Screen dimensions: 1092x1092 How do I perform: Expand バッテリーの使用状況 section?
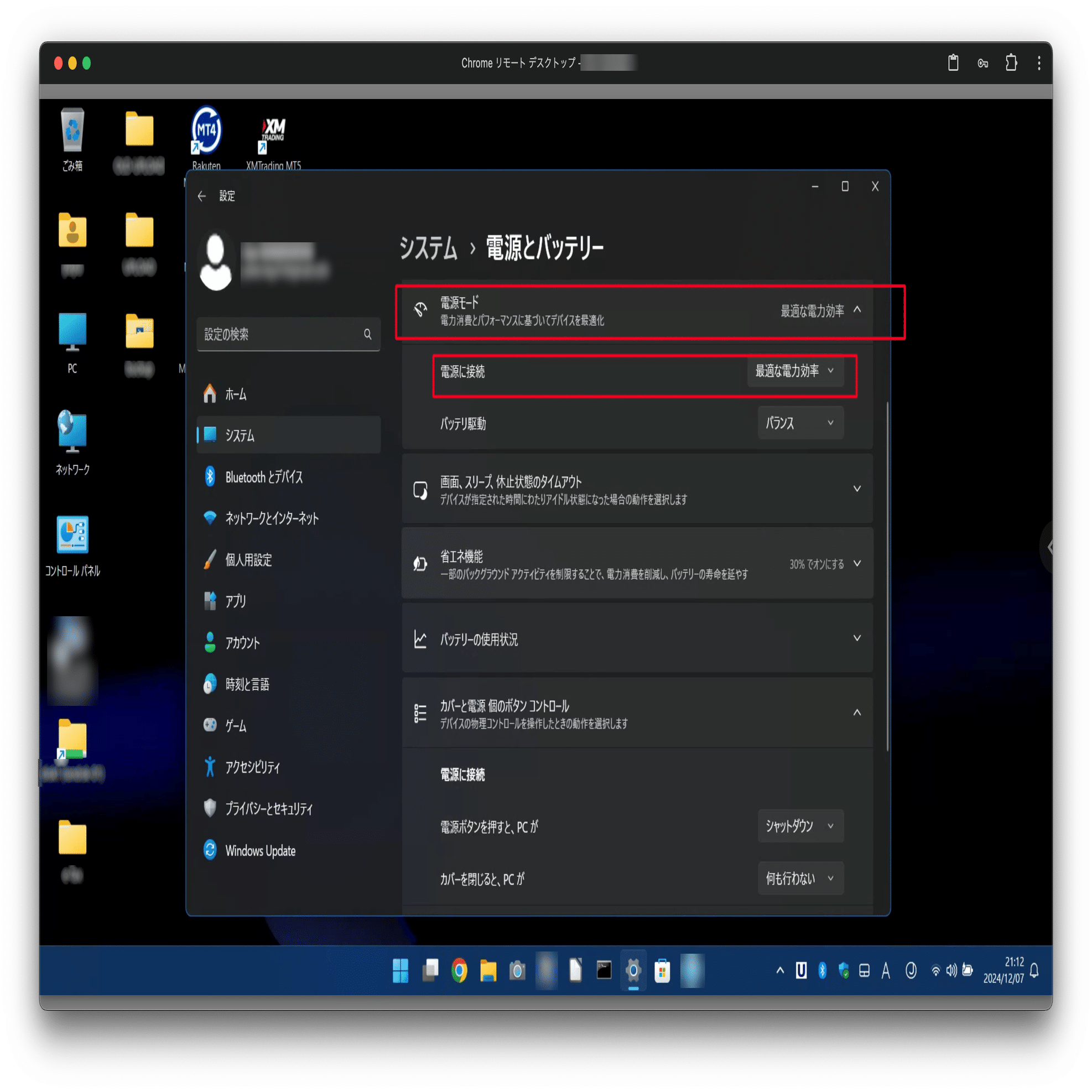857,638
